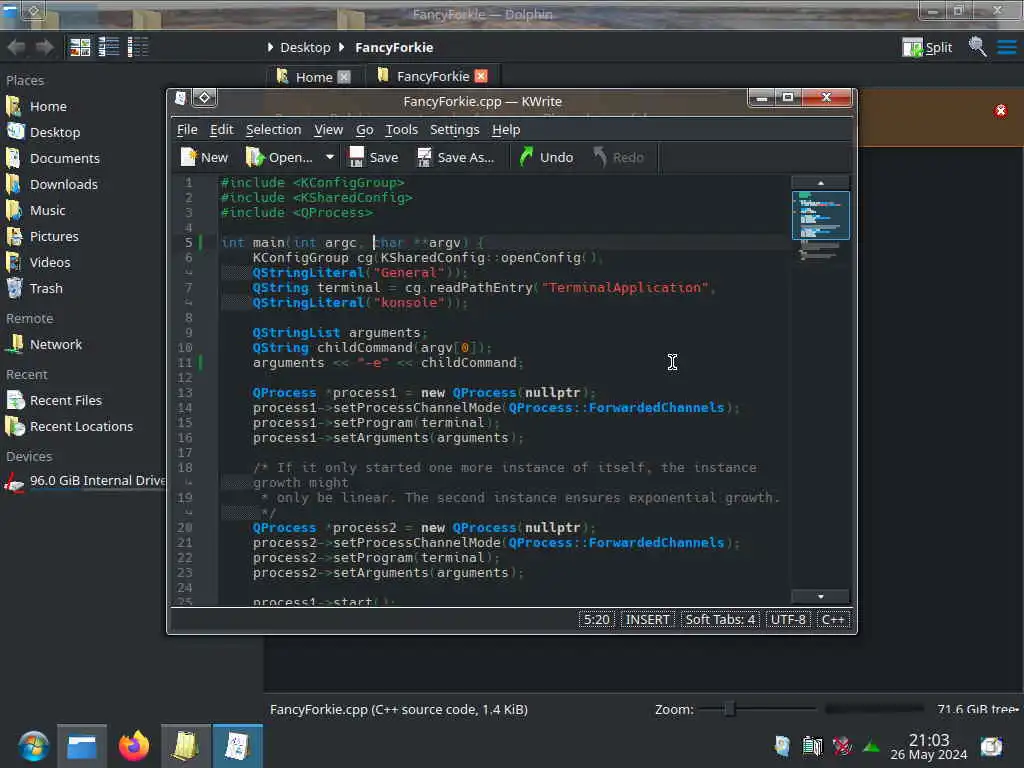Open the Edit menu in KWrite
The height and width of the screenshot is (768, 1024).
[x=221, y=129]
